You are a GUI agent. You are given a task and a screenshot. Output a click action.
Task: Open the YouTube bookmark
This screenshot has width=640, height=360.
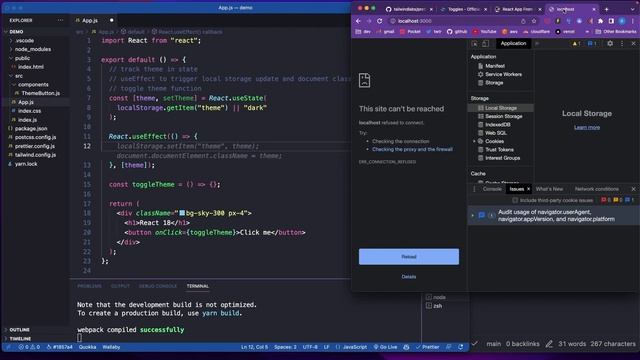(x=484, y=31)
